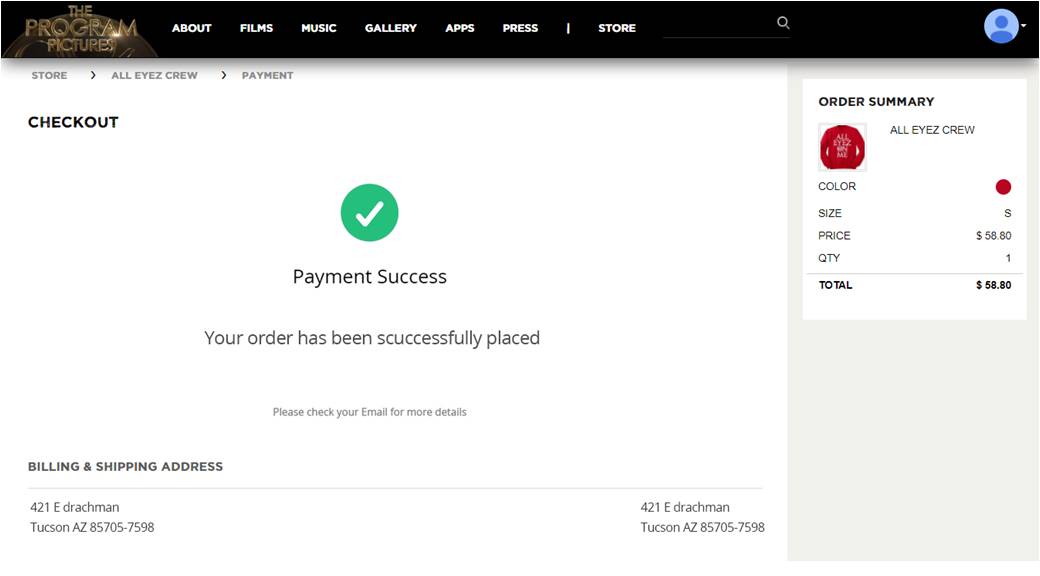Click the red color swatch

point(1003,186)
